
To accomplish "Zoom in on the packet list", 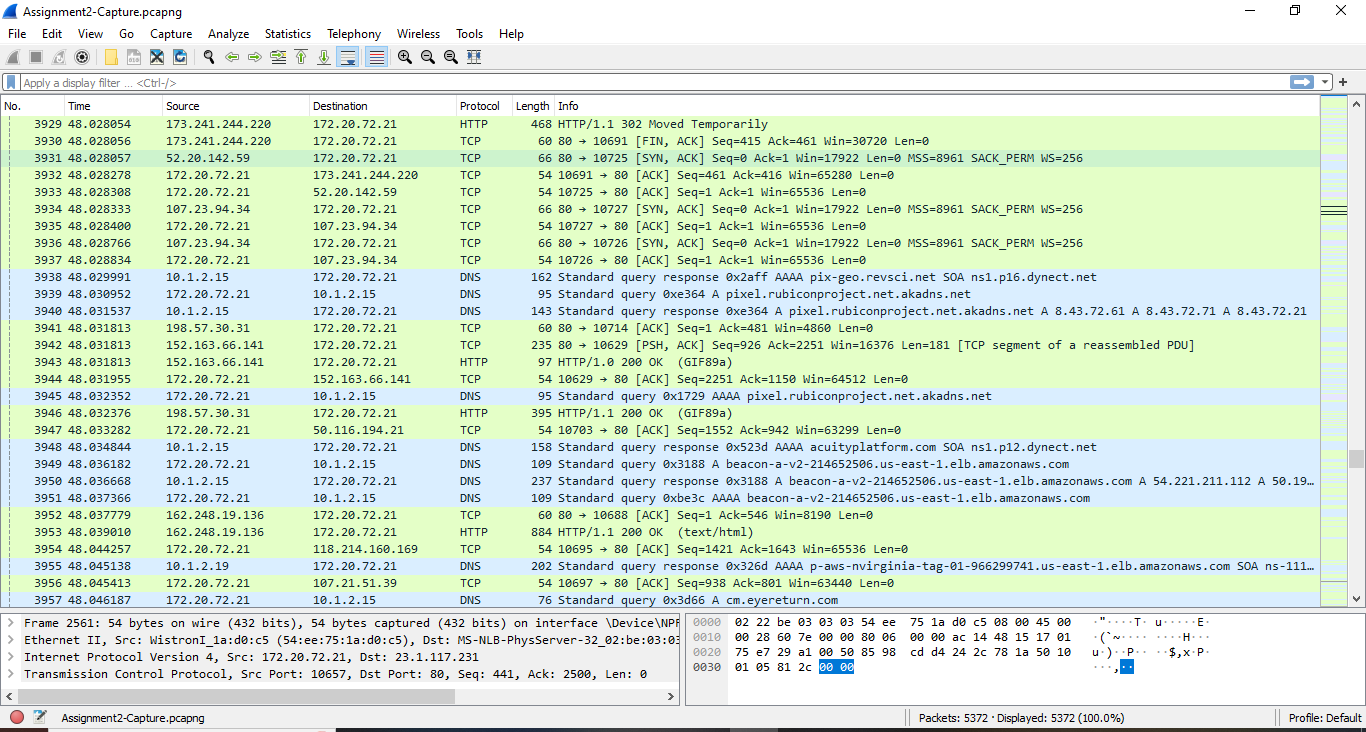I will [405, 57].
